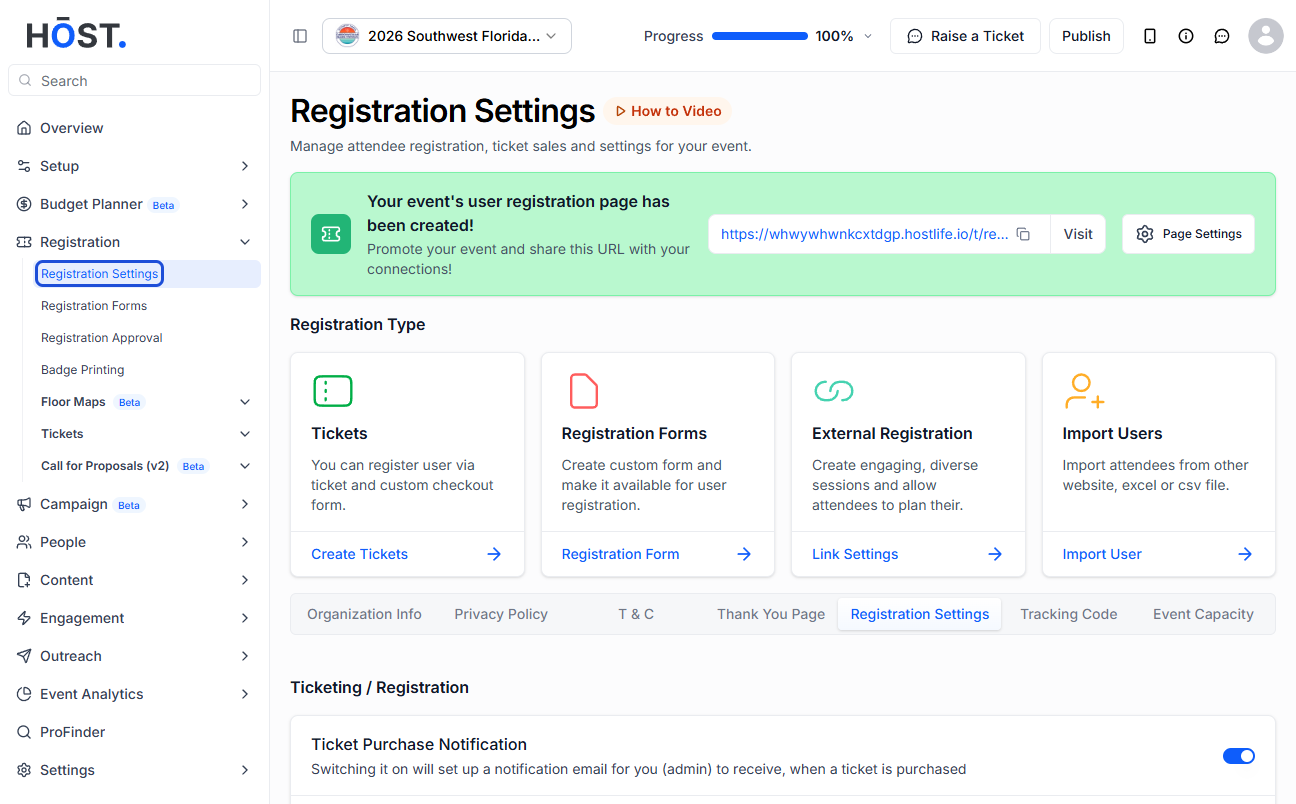Click the Outreach paper plane icon
Image resolution: width=1296 pixels, height=804 pixels.
point(24,656)
